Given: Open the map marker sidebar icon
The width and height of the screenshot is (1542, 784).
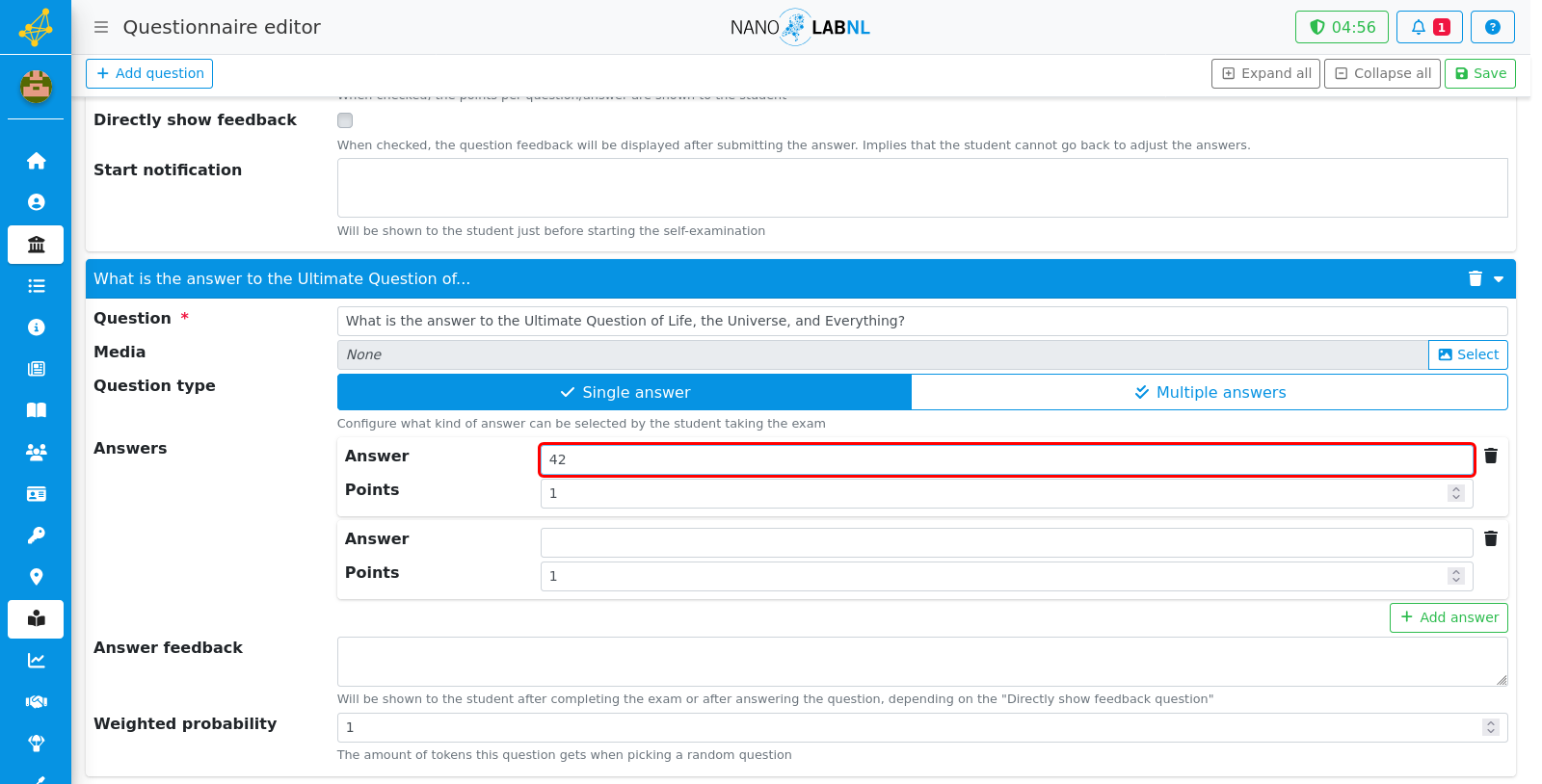Looking at the screenshot, I should click(x=36, y=577).
